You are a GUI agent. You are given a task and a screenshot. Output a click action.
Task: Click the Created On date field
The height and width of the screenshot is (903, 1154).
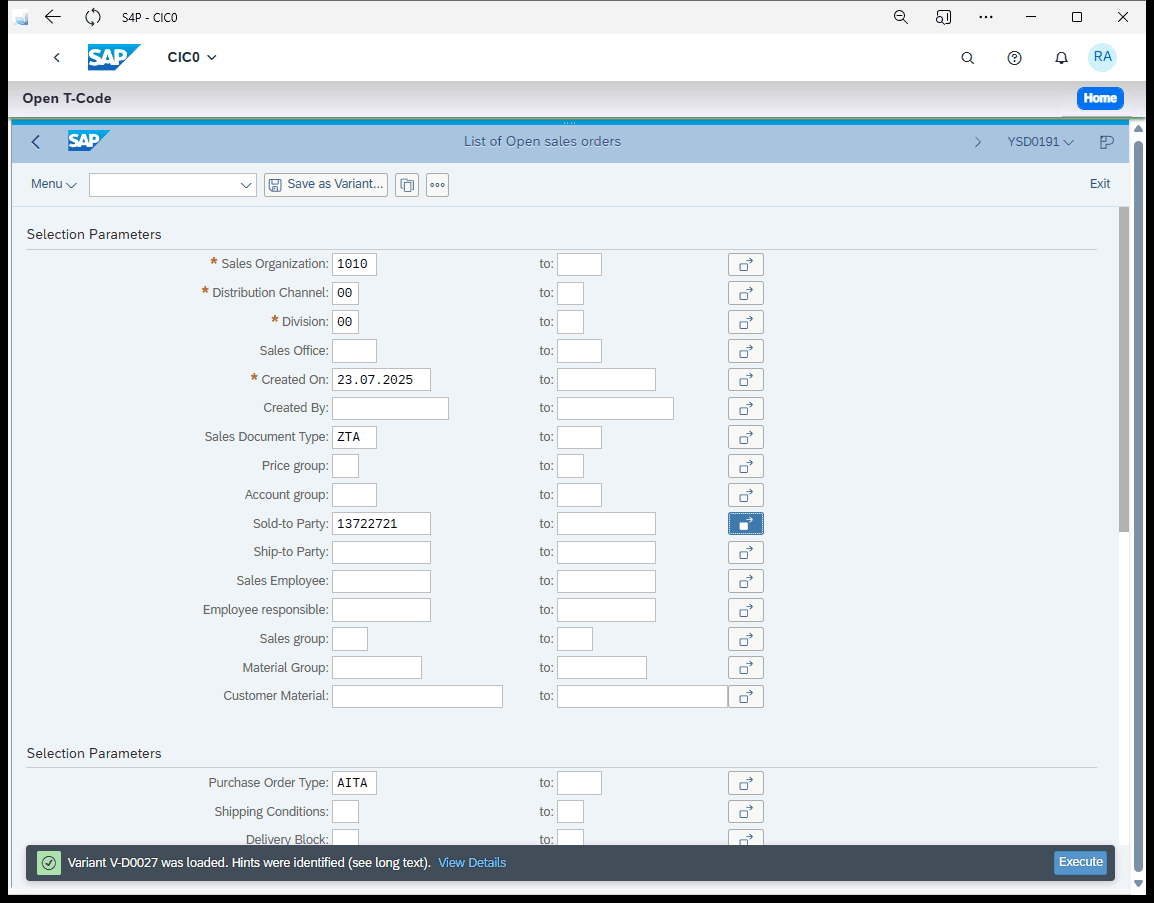tap(381, 380)
